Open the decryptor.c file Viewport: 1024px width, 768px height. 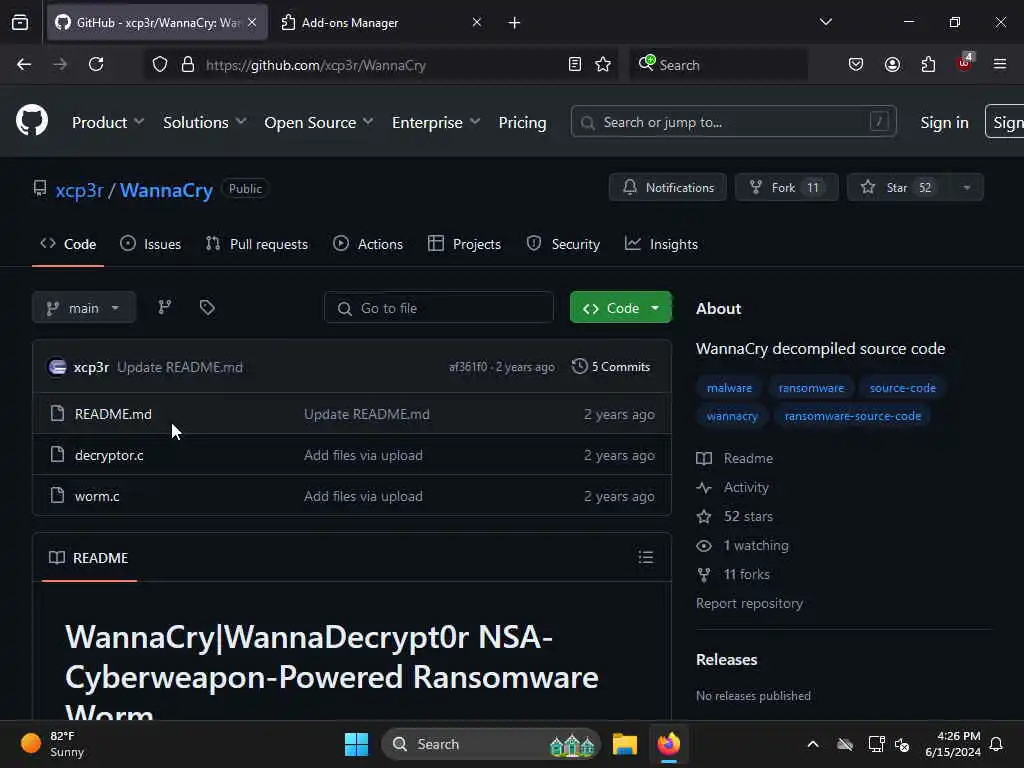[x=109, y=455]
